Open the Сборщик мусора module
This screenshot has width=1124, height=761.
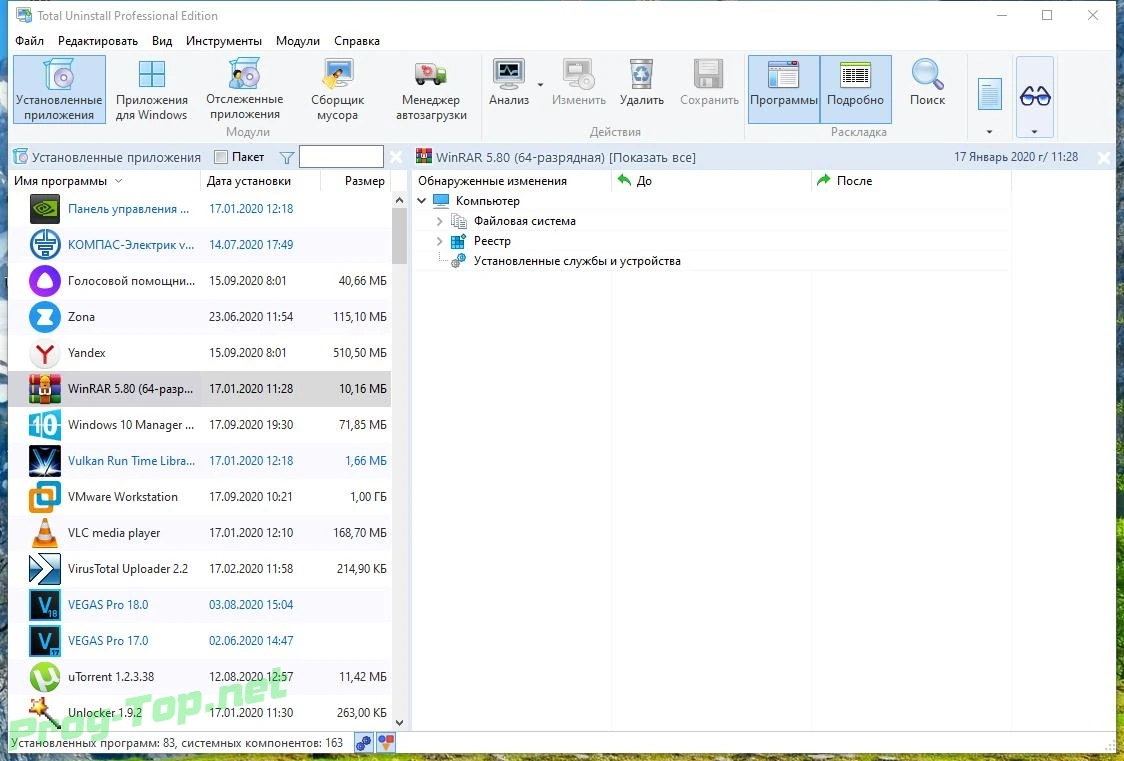[337, 90]
